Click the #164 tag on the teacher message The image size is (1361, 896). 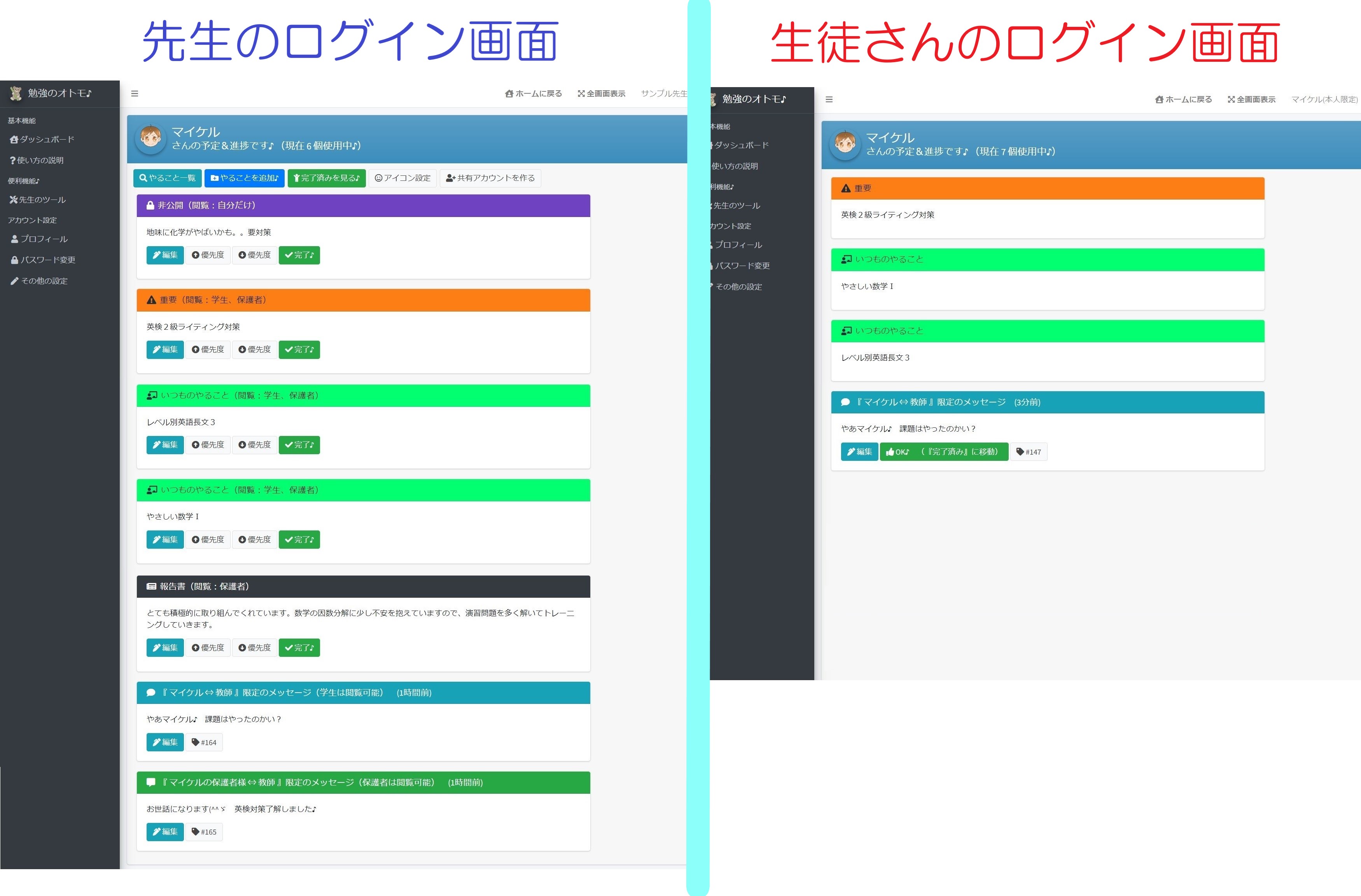[204, 742]
